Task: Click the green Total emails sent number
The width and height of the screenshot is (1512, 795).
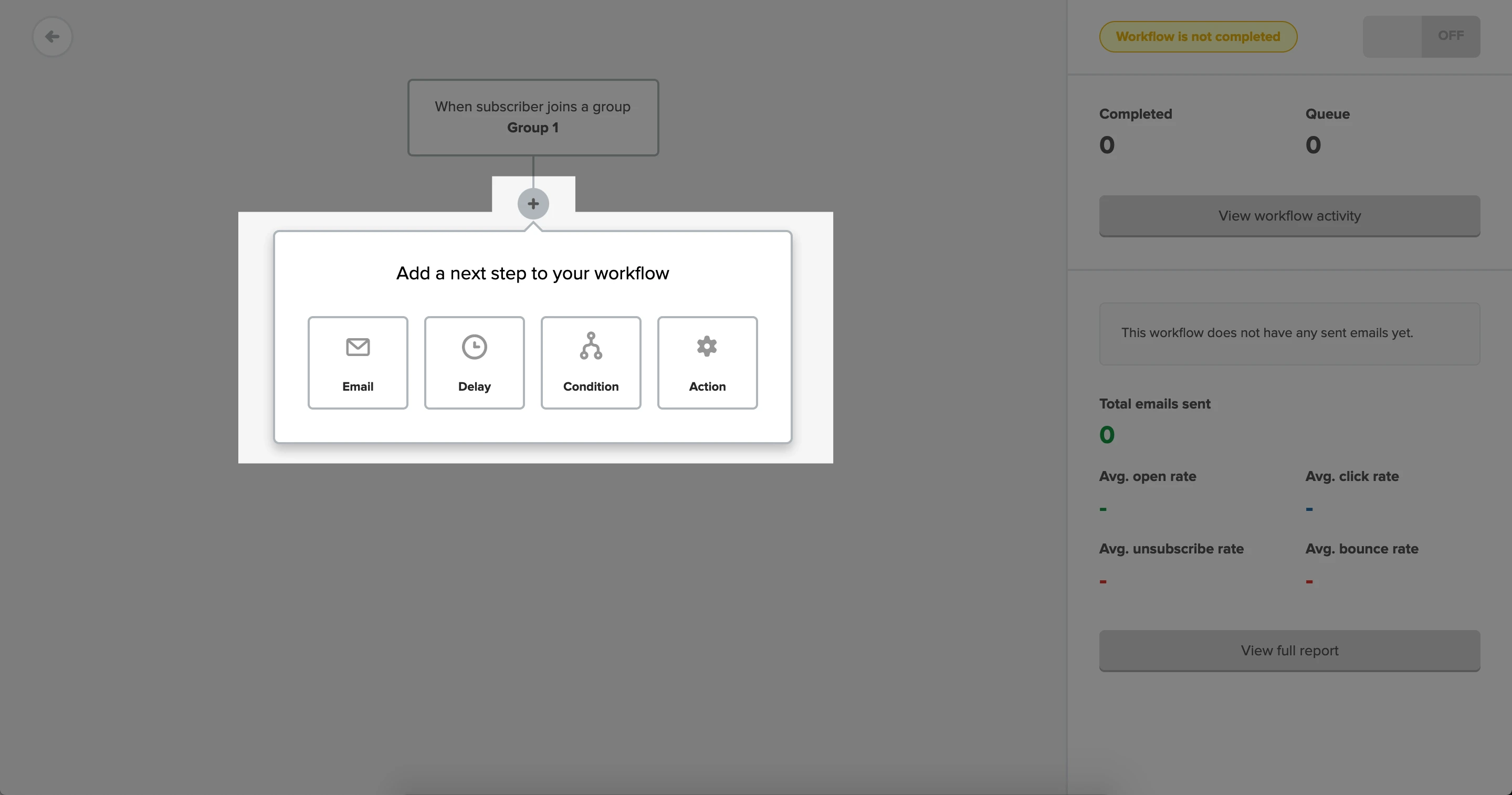Action: point(1106,435)
